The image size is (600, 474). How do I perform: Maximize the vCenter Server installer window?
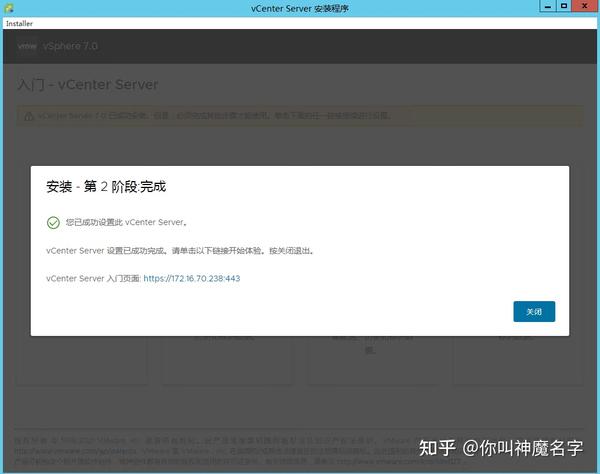(x=564, y=6)
